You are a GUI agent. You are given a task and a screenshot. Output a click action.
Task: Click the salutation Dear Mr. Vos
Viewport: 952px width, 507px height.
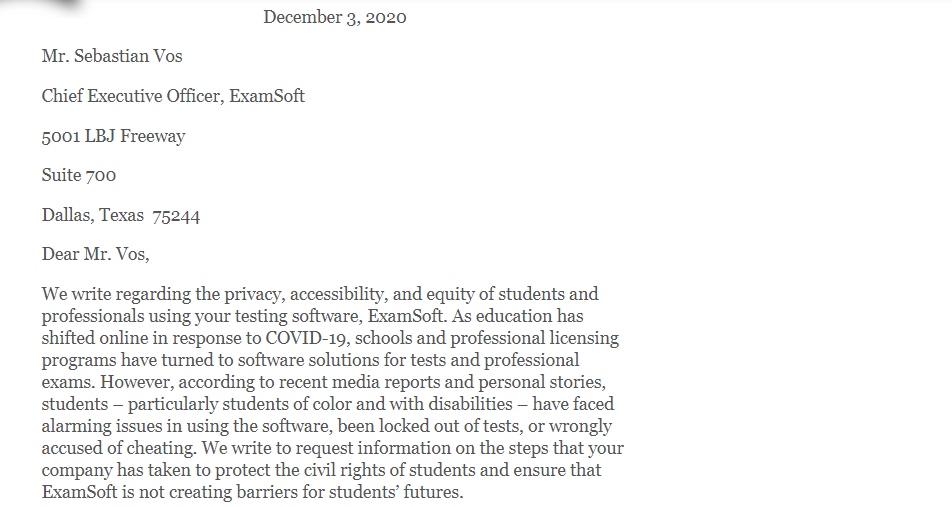click(x=95, y=254)
